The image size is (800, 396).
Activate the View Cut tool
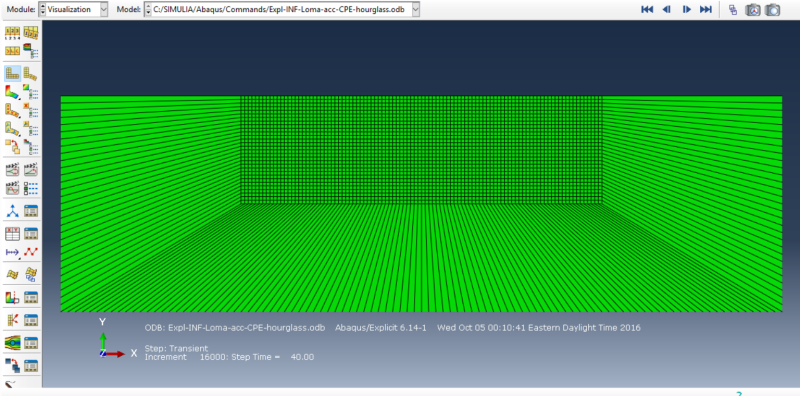(x=12, y=297)
